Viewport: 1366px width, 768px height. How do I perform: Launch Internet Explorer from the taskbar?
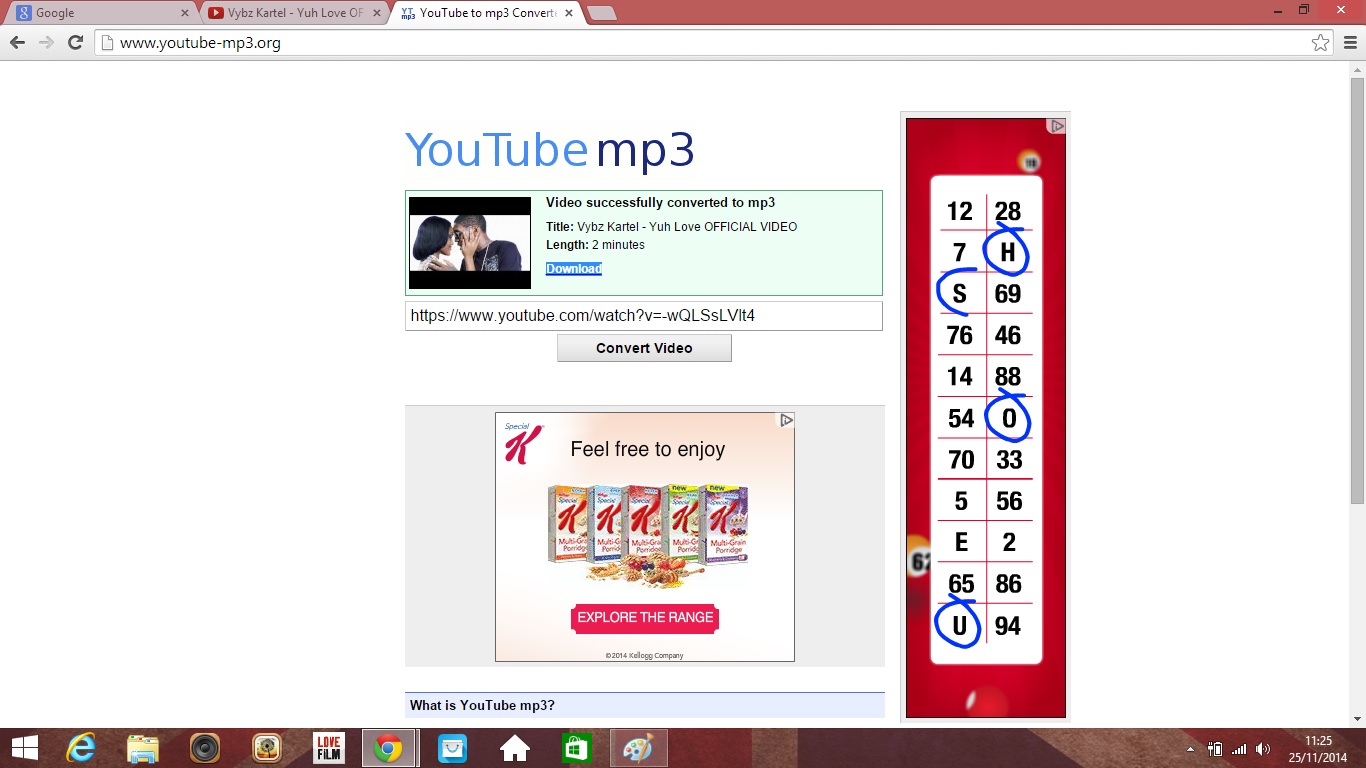coord(81,748)
